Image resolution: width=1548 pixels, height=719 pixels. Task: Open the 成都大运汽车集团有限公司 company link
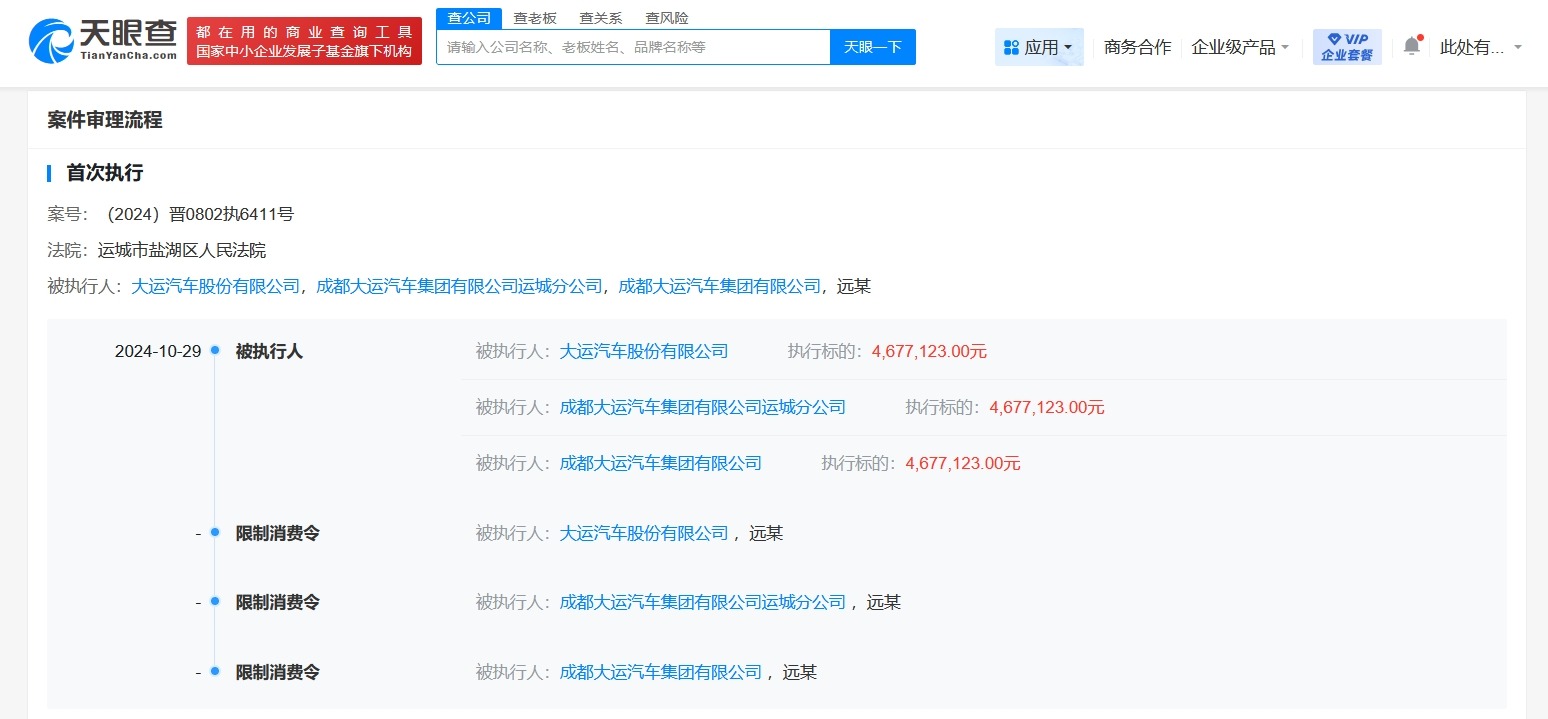[x=661, y=463]
